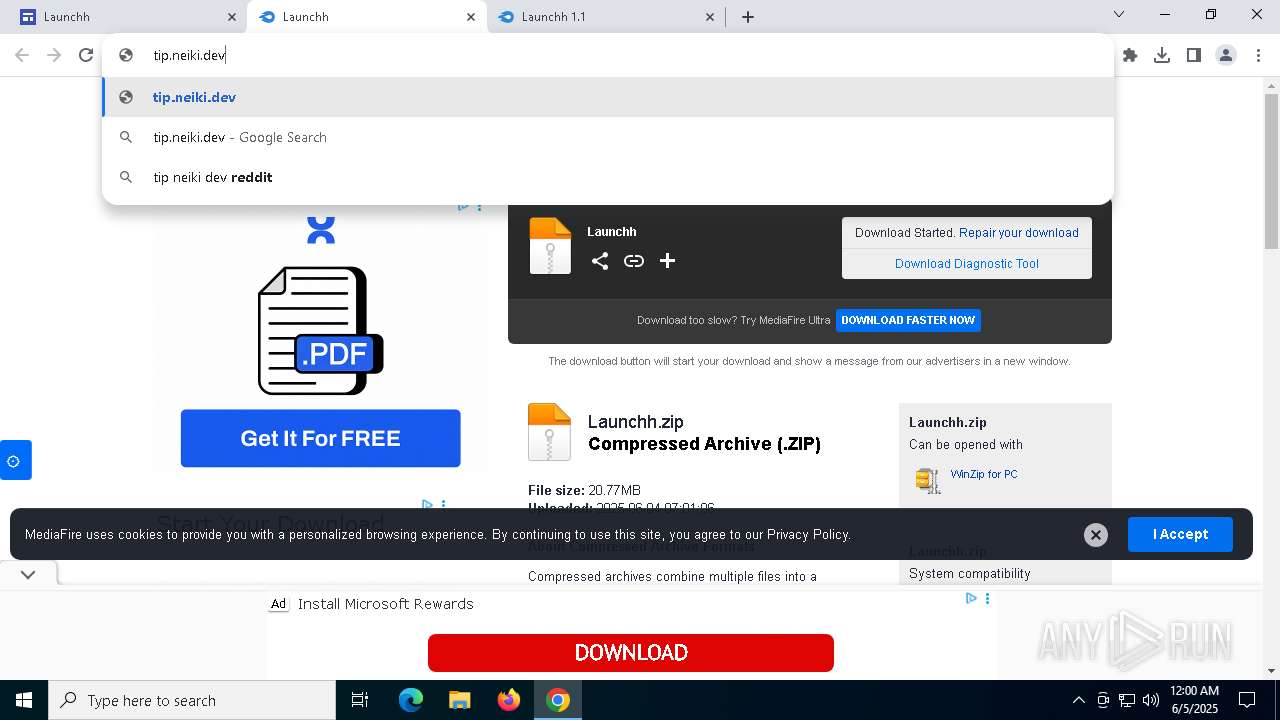Open the Chrome profile avatar
The image size is (1280, 720).
1226,55
